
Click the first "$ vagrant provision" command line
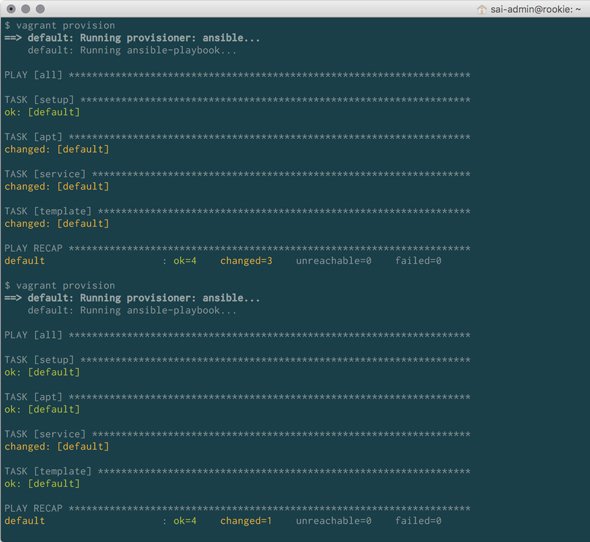60,25
